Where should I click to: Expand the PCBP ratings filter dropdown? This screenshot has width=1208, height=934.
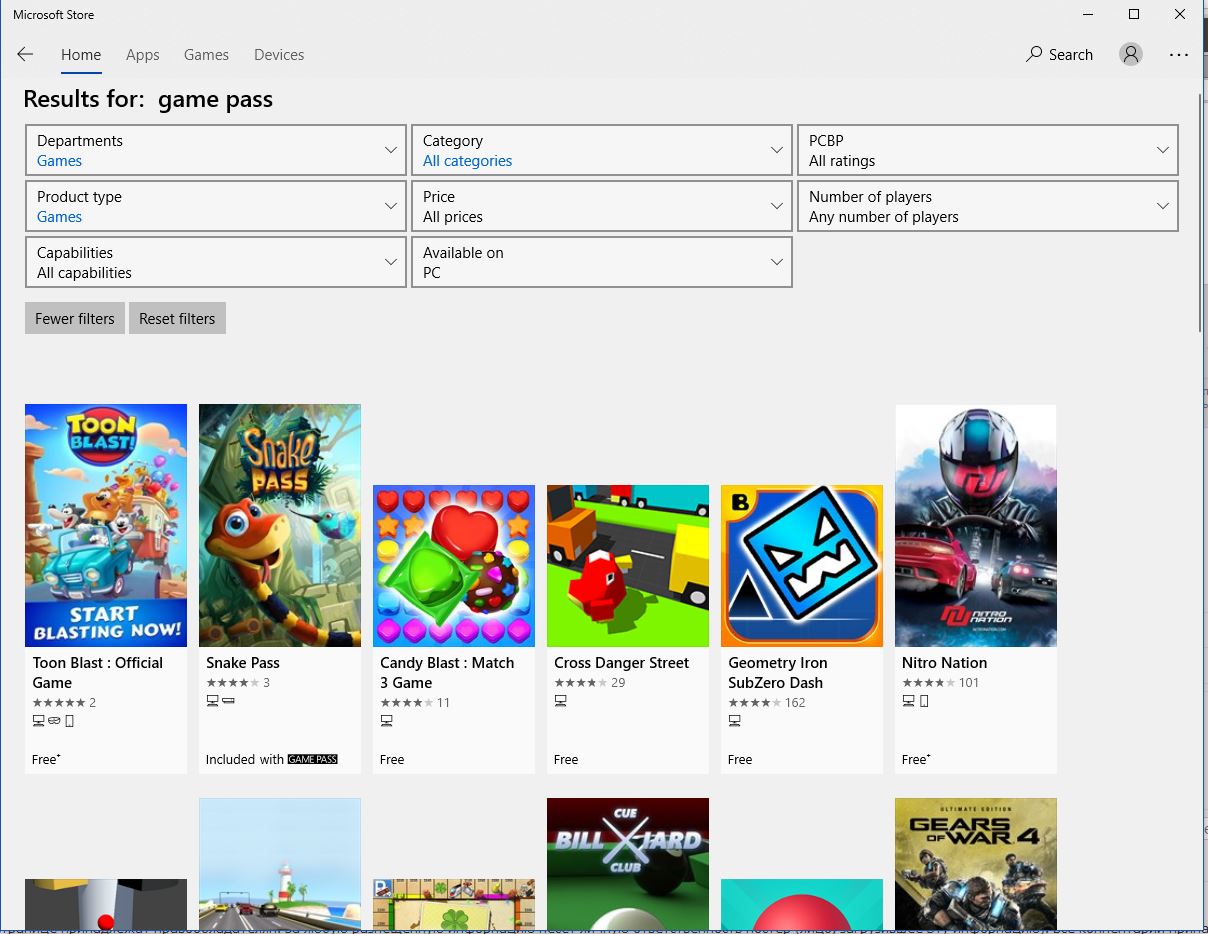987,150
